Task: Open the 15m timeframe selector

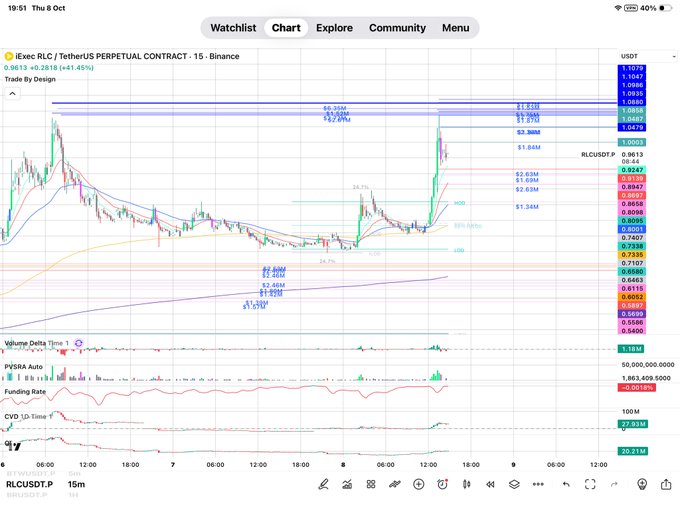Action: pyautogui.click(x=76, y=484)
